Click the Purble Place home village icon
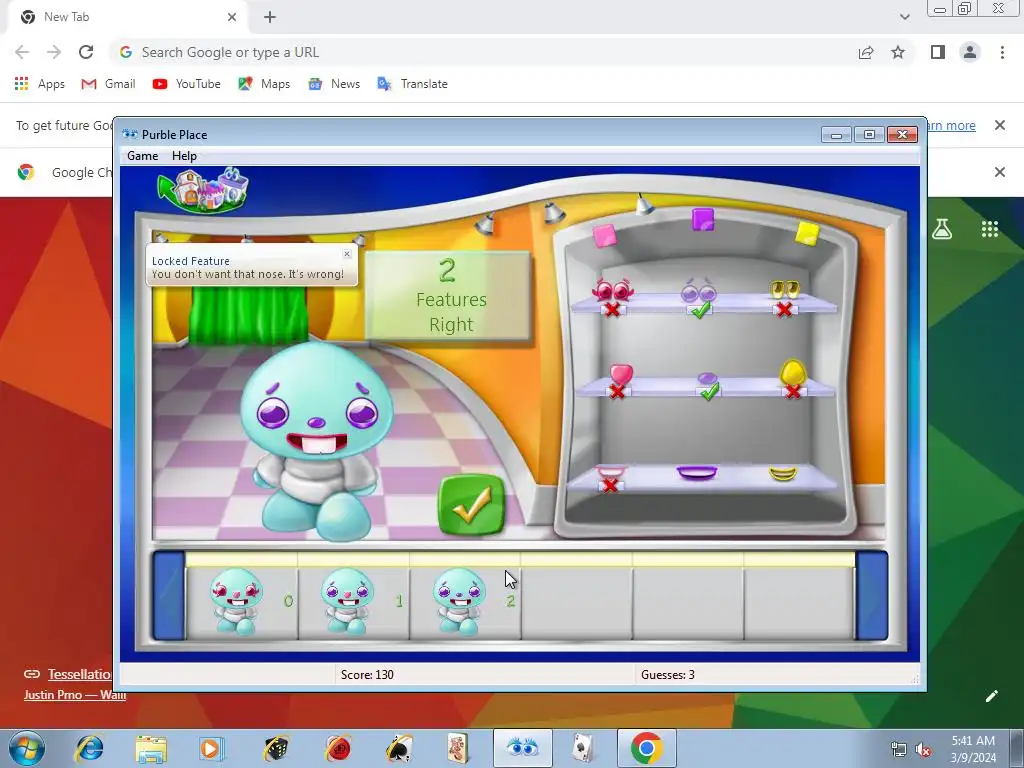This screenshot has width=1024, height=768. click(x=204, y=190)
